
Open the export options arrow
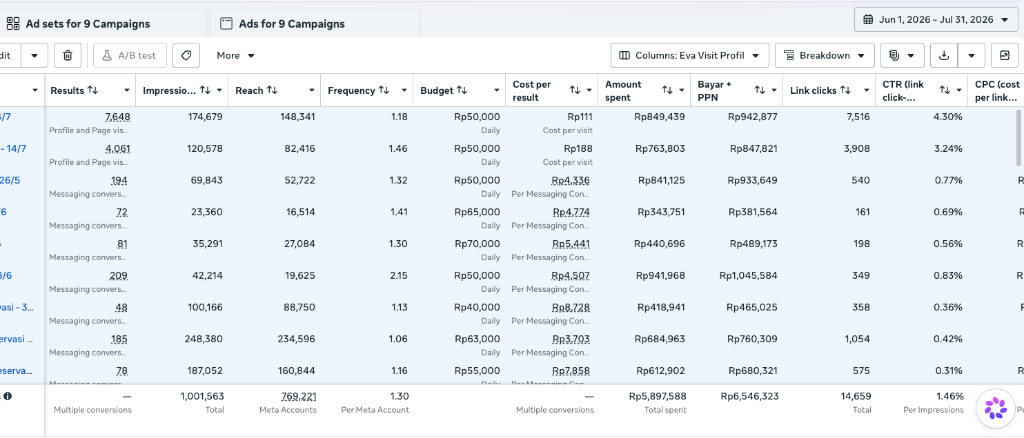pyautogui.click(x=972, y=55)
